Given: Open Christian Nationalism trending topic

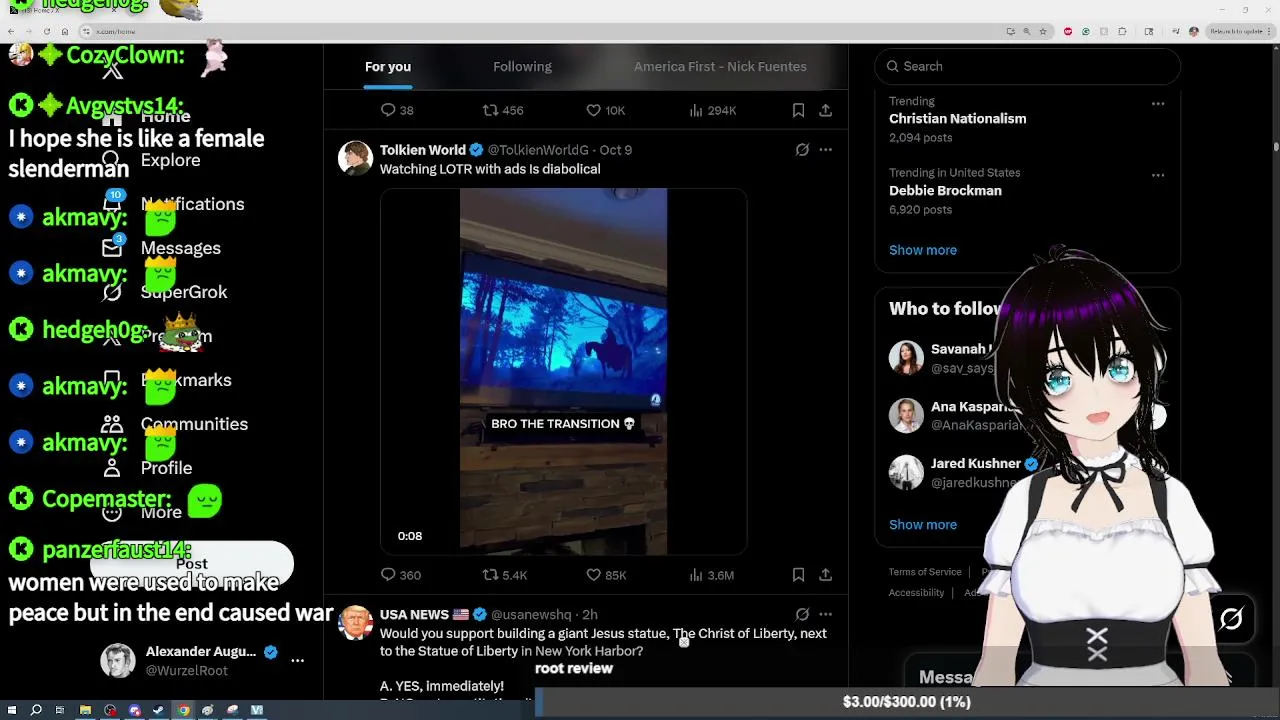Looking at the screenshot, I should tap(957, 118).
